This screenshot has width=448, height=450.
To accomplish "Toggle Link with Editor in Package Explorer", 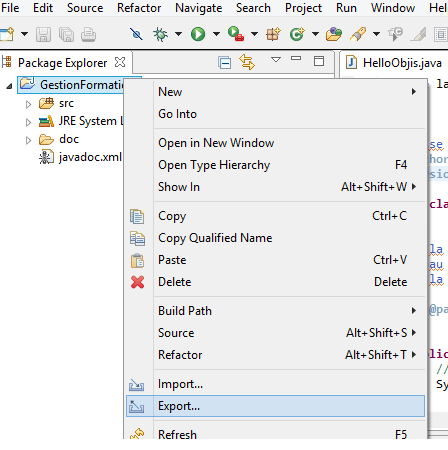I will [x=247, y=62].
